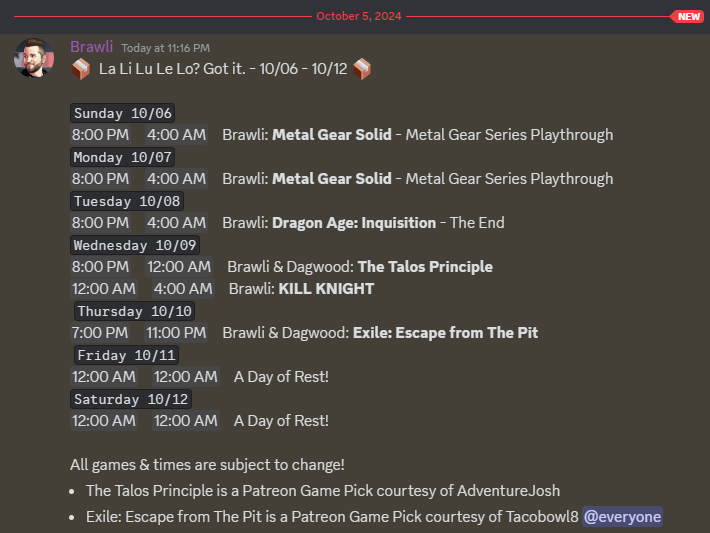
Task: Click The Talos Principle bold schedule title
Action: pos(425,267)
